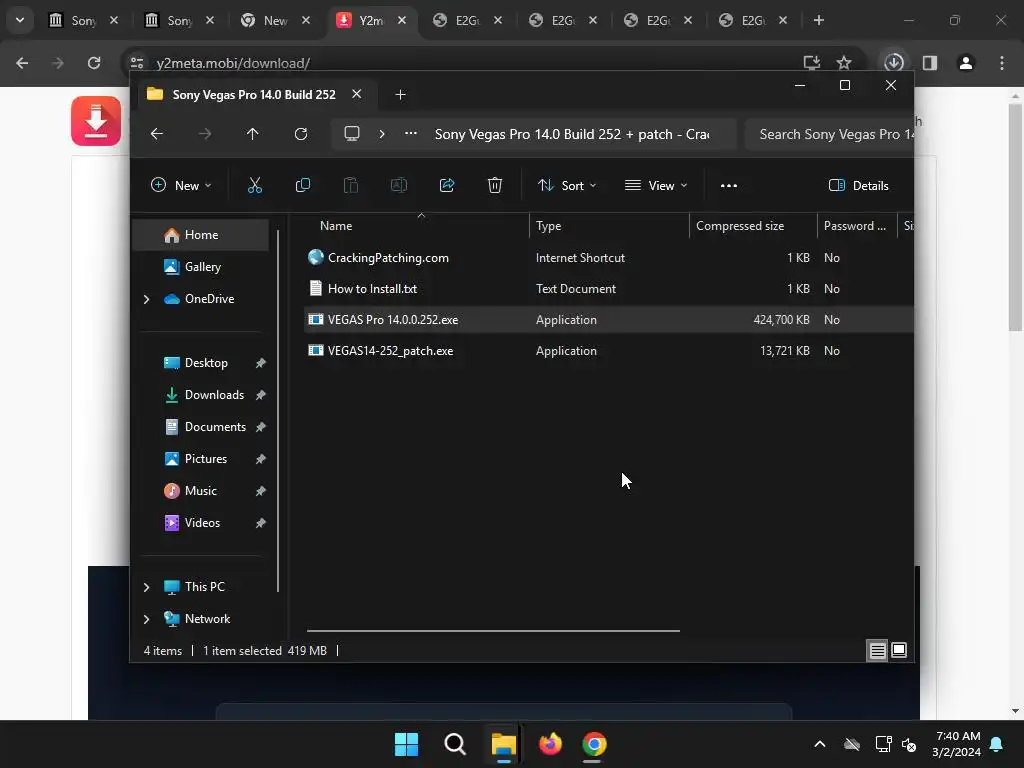Open Documents quick access folder
This screenshot has width=1024, height=768.
click(215, 426)
